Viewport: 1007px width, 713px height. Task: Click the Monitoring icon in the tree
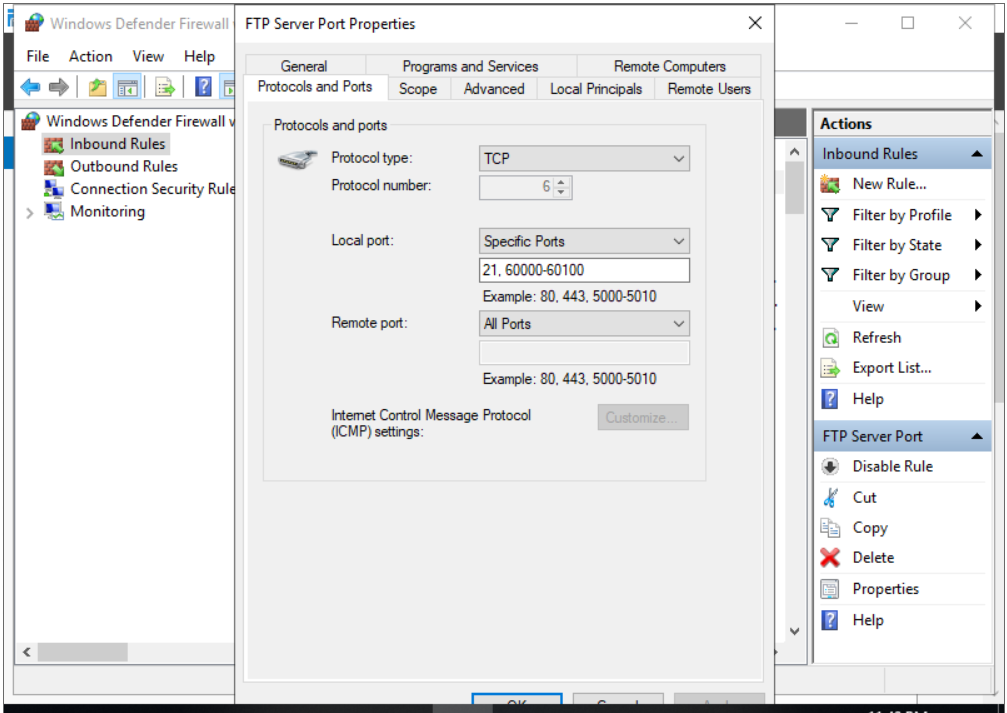pos(53,211)
